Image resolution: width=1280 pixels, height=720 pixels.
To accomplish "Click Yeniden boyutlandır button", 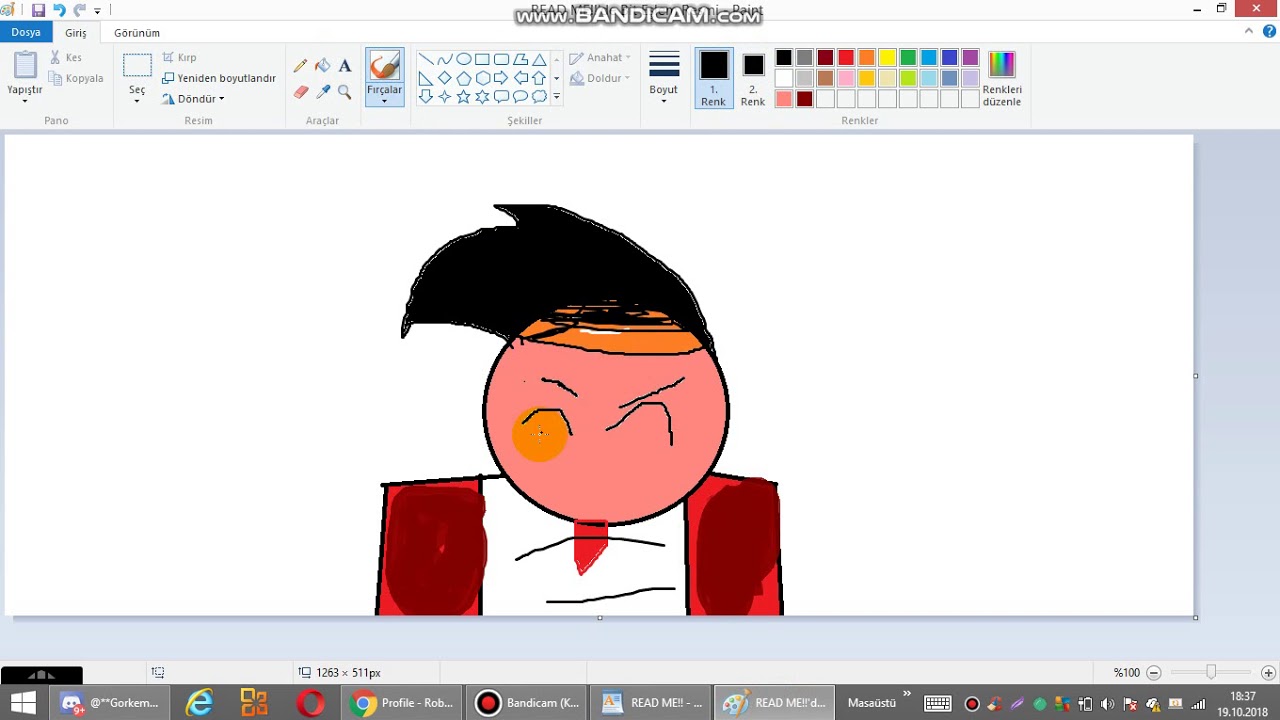I will 219,78.
